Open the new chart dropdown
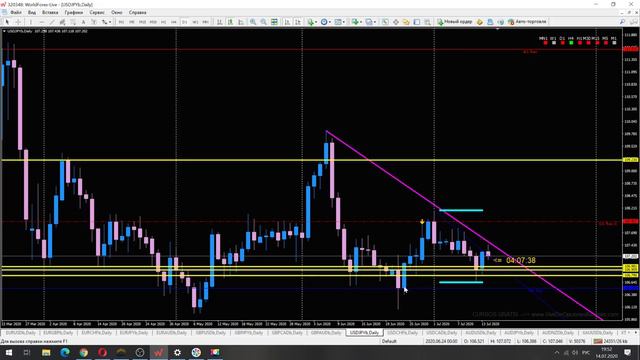640x360 pixels. pyautogui.click(x=356, y=22)
